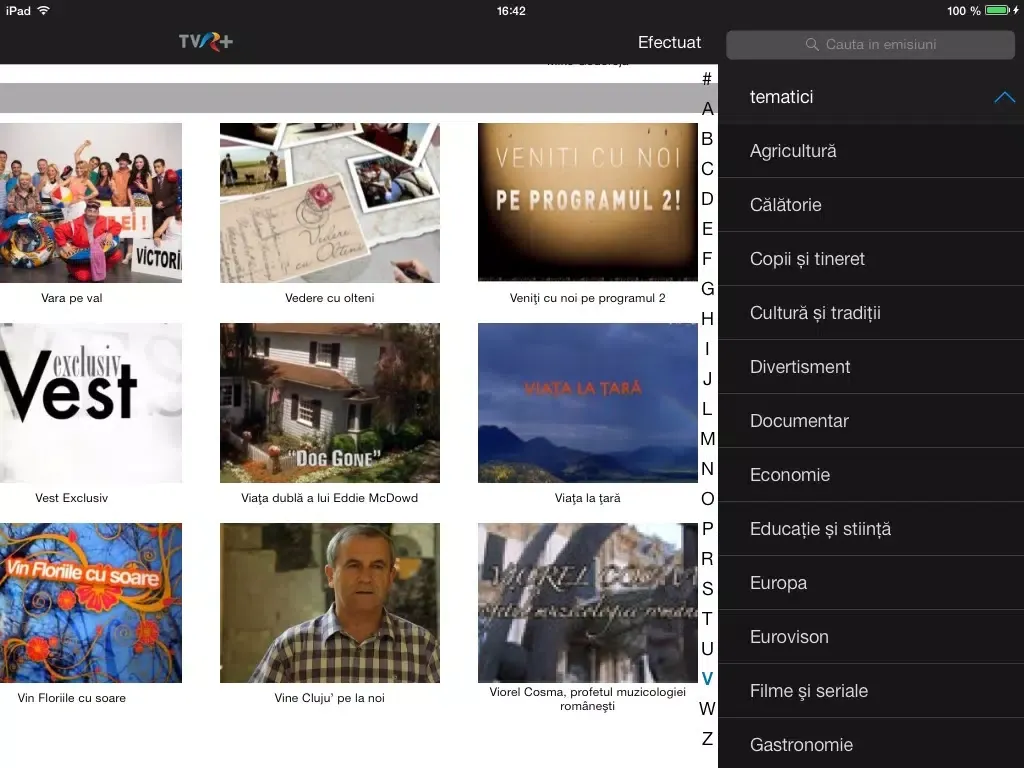
Task: Jump to letter C in index
Action: coord(707,169)
